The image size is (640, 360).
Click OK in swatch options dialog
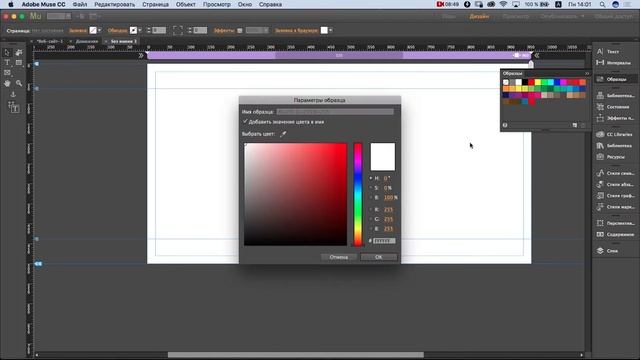379,257
